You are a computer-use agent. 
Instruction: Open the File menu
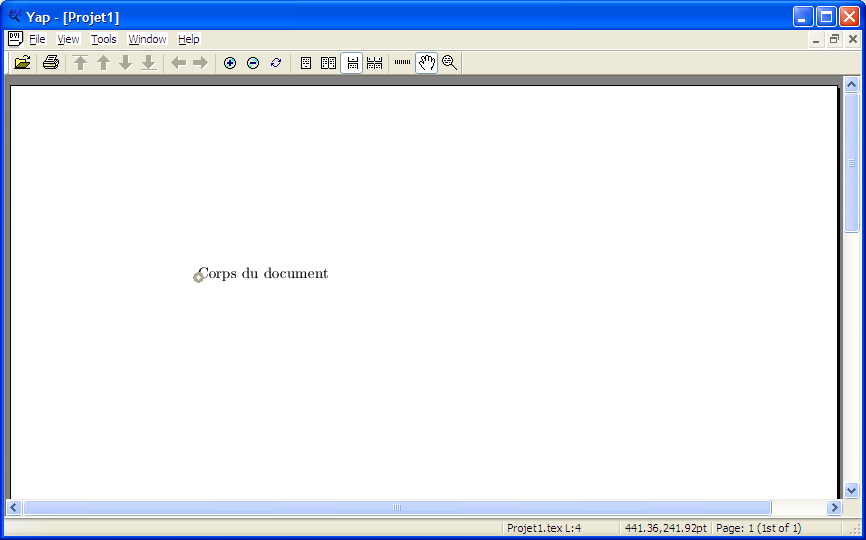[37, 39]
